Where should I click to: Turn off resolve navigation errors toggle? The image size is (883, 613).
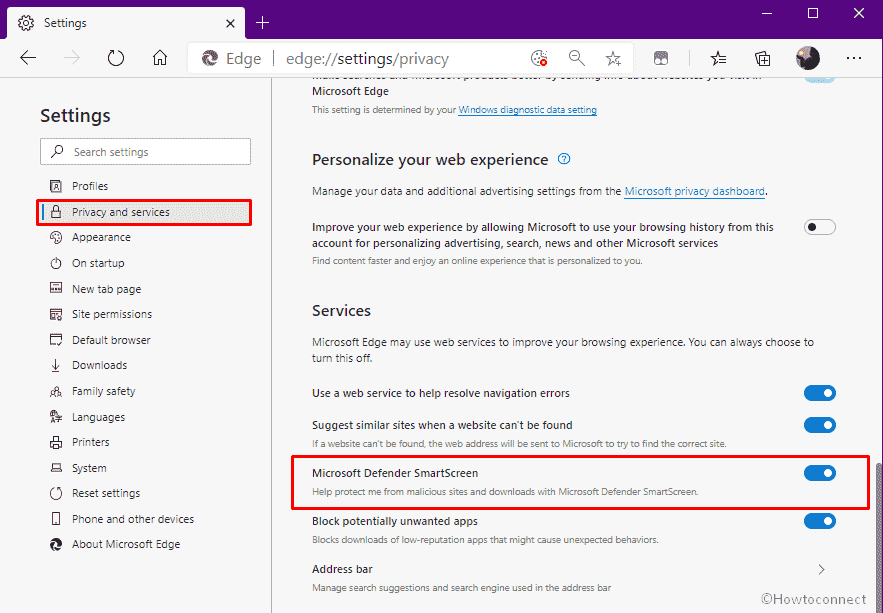point(819,393)
